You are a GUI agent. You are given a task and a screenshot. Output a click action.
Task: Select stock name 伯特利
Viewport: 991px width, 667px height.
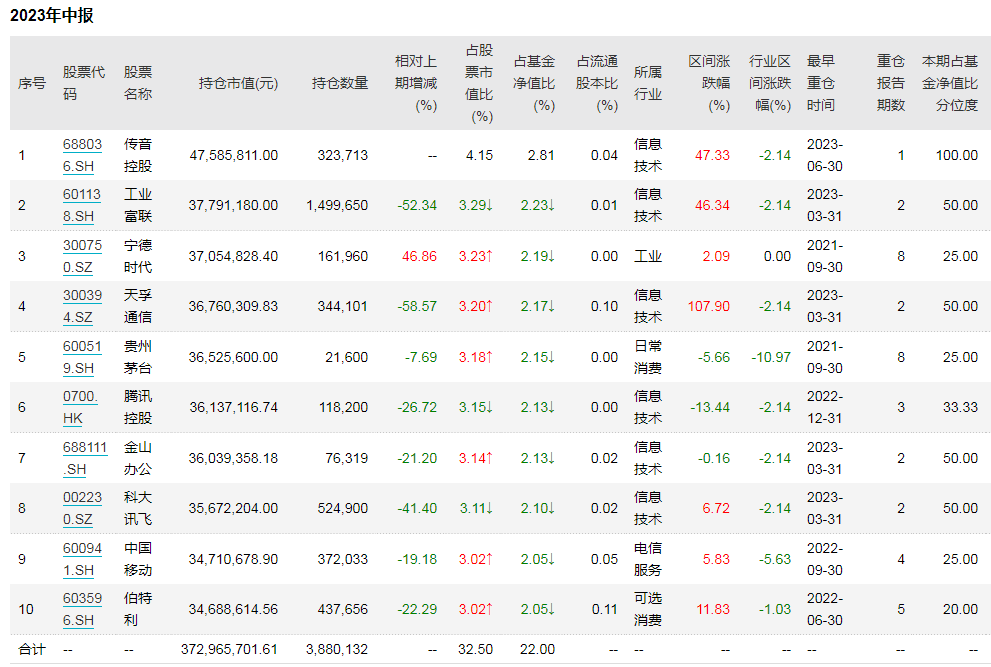click(138, 609)
